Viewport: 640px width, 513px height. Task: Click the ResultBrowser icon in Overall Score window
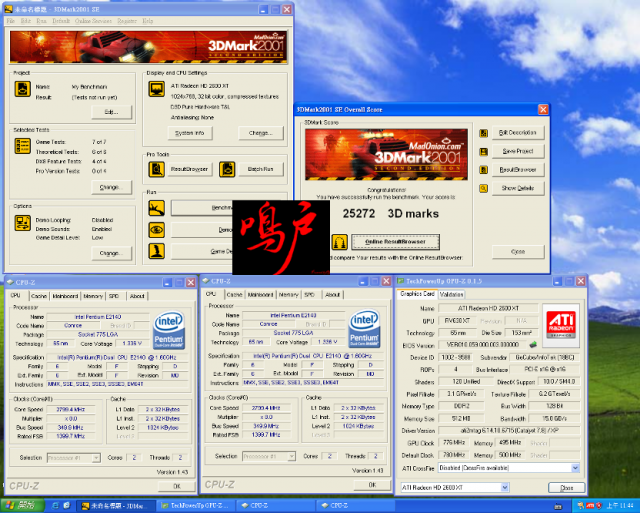(484, 170)
